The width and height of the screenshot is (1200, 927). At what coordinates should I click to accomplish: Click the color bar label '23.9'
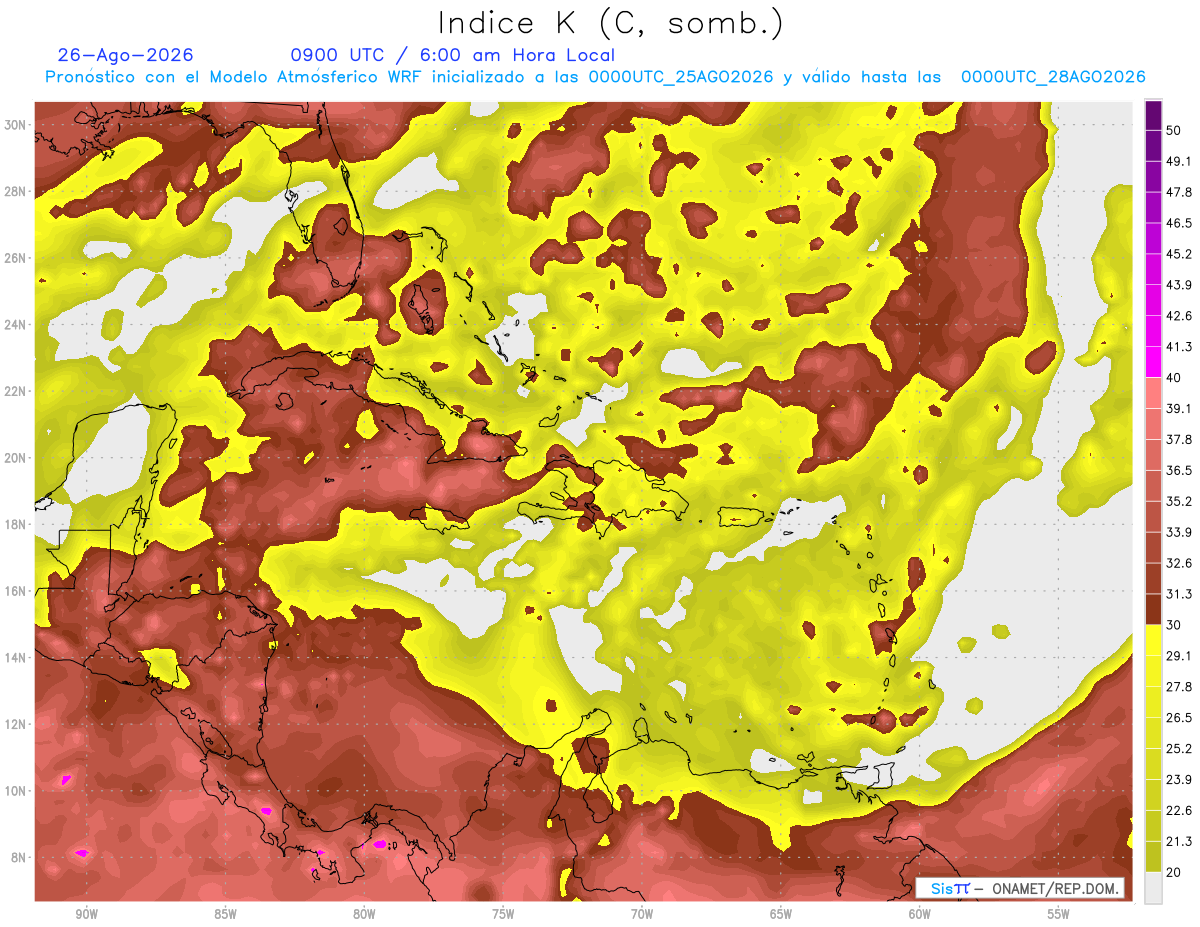(x=1179, y=780)
